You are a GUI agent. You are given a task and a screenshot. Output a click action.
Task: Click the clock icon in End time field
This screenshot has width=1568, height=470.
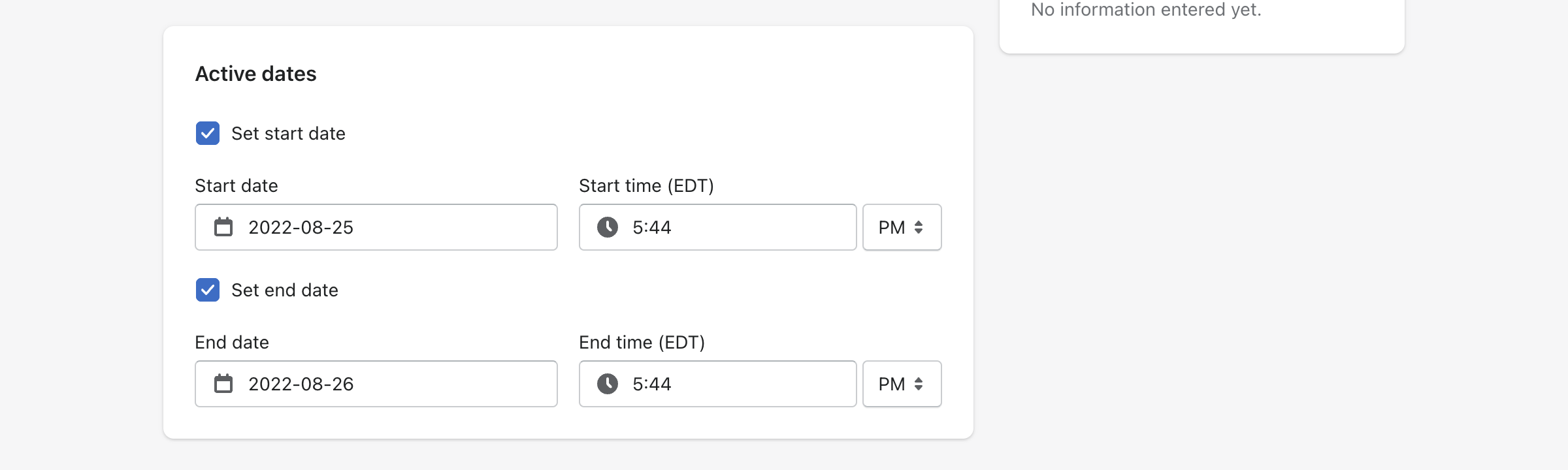pyautogui.click(x=608, y=384)
